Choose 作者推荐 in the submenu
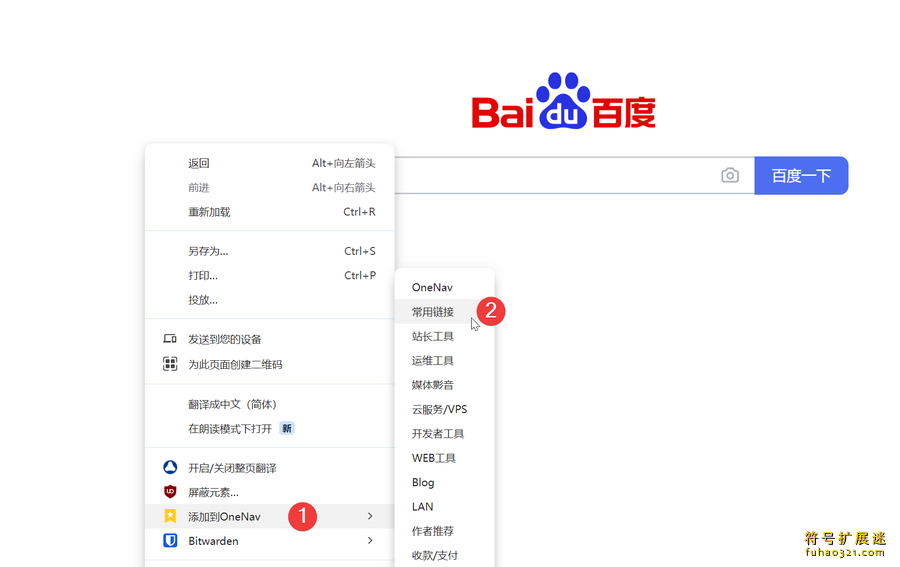This screenshot has height=567, width=900. coord(444,531)
